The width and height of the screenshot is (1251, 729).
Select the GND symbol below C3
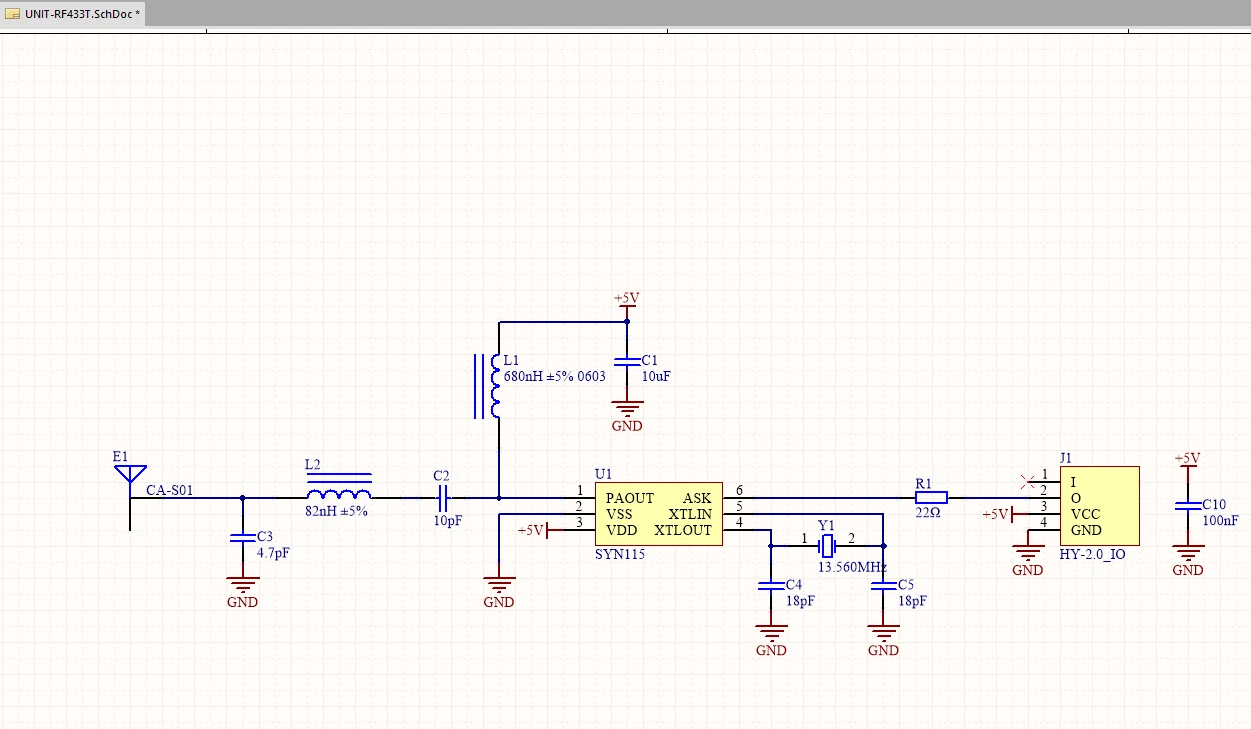pos(242,583)
